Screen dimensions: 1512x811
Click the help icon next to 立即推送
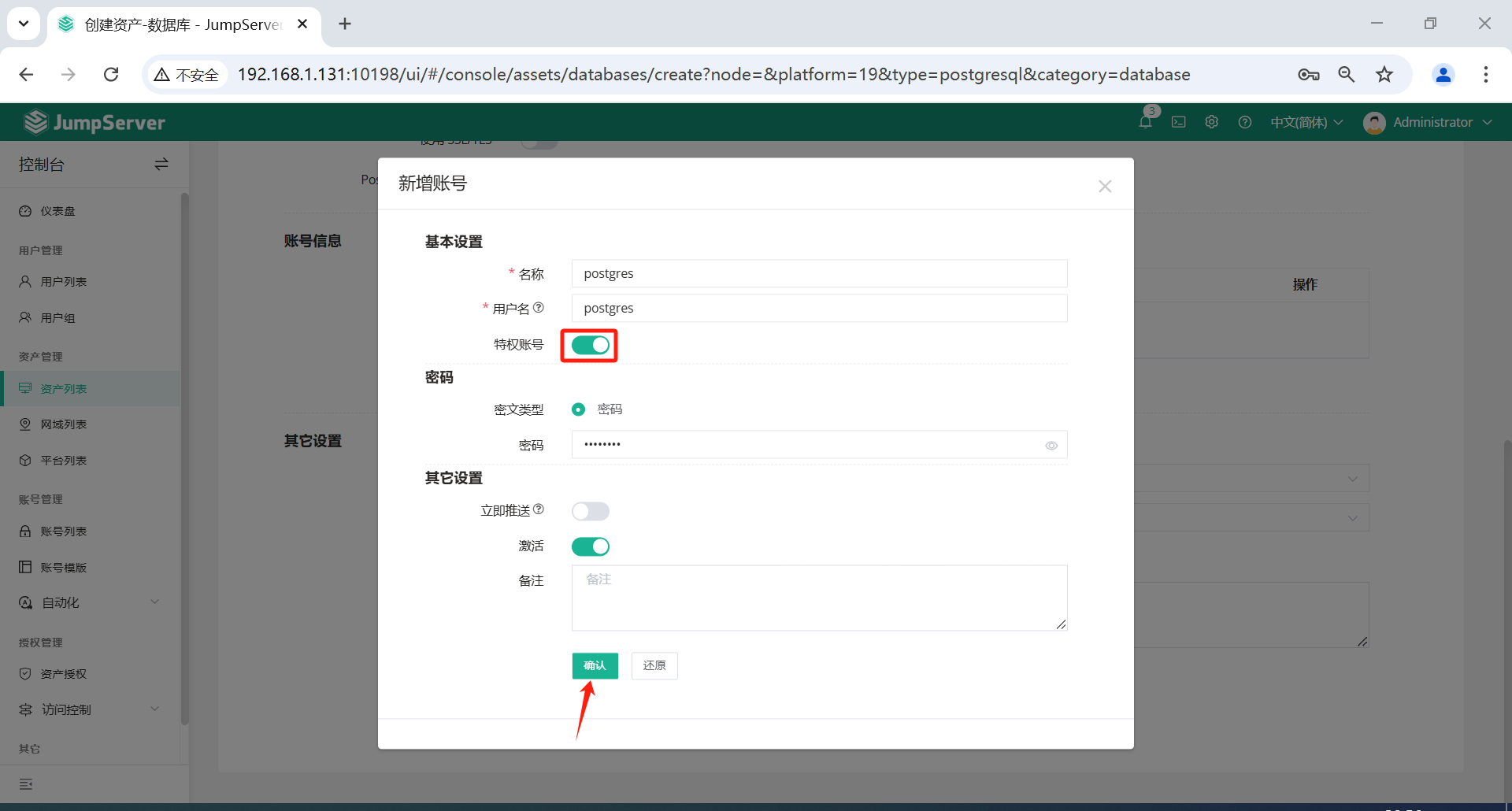539,509
